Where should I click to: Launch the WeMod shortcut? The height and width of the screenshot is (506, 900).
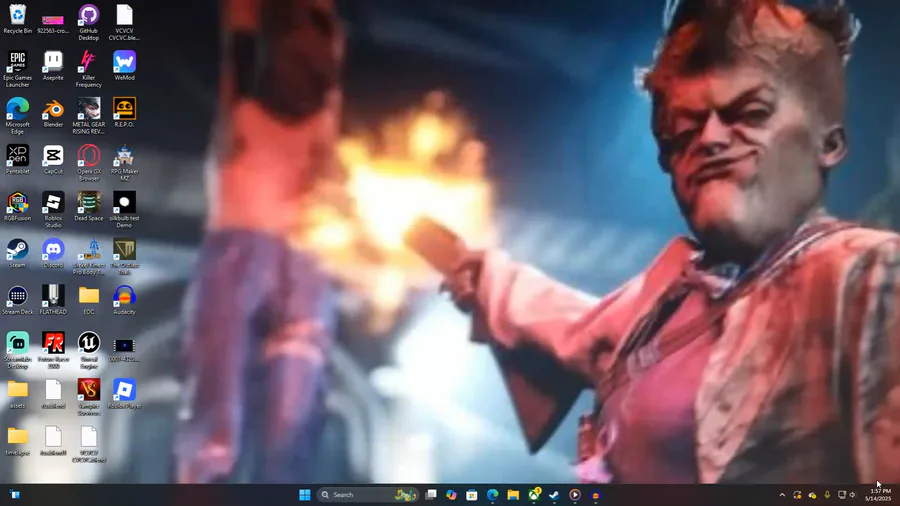(124, 66)
